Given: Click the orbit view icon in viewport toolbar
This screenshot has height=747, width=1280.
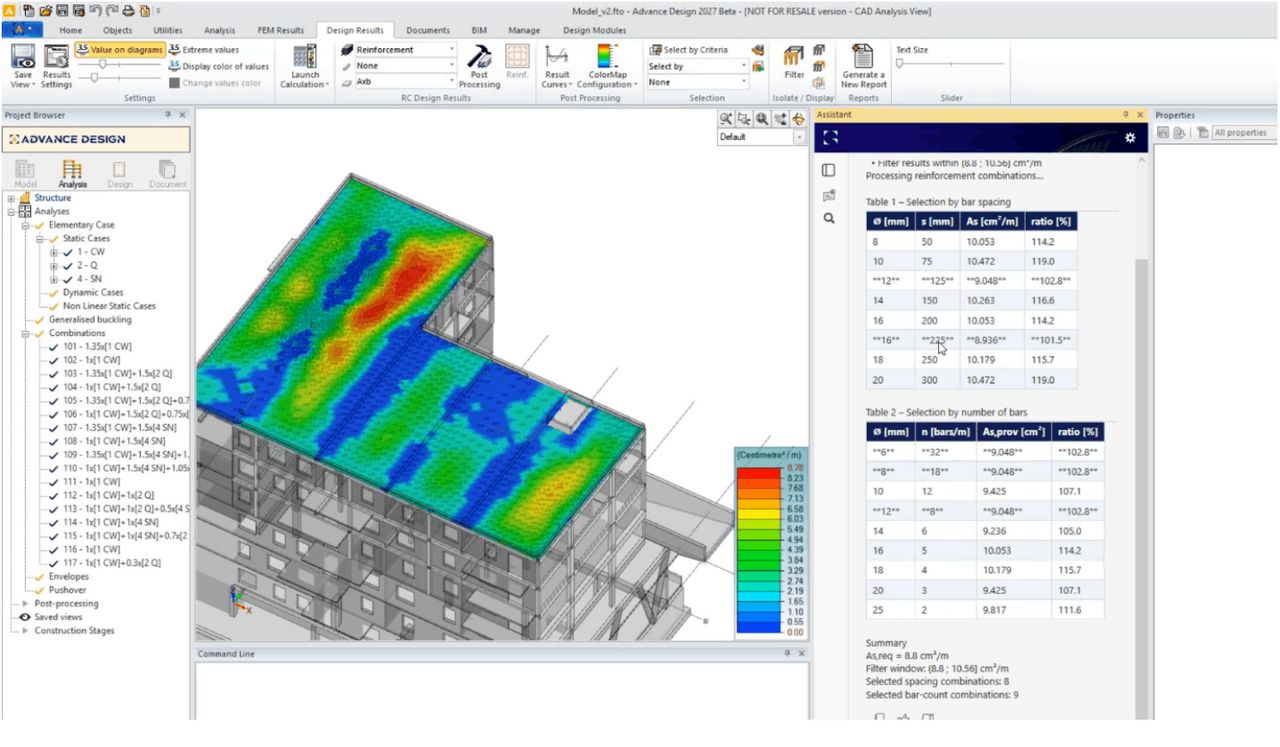Looking at the screenshot, I should [798, 118].
